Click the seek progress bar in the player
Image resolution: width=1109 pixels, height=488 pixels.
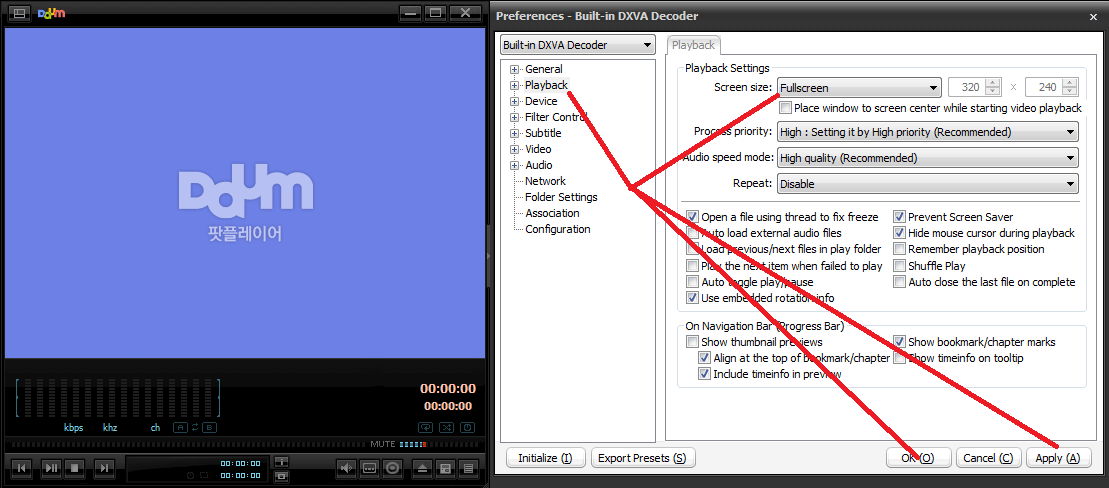187,445
